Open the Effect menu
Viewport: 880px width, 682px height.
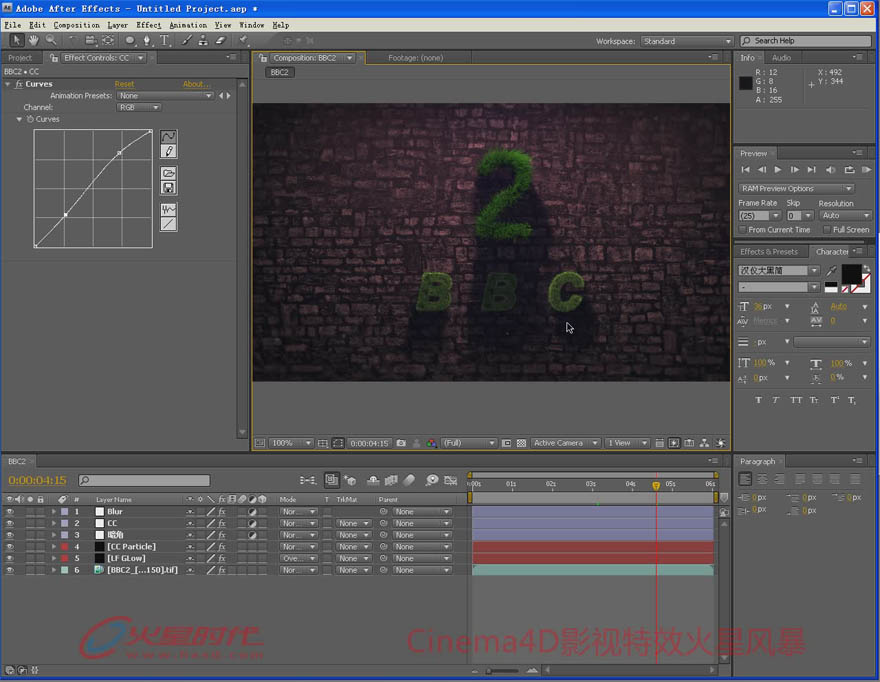pyautogui.click(x=149, y=25)
